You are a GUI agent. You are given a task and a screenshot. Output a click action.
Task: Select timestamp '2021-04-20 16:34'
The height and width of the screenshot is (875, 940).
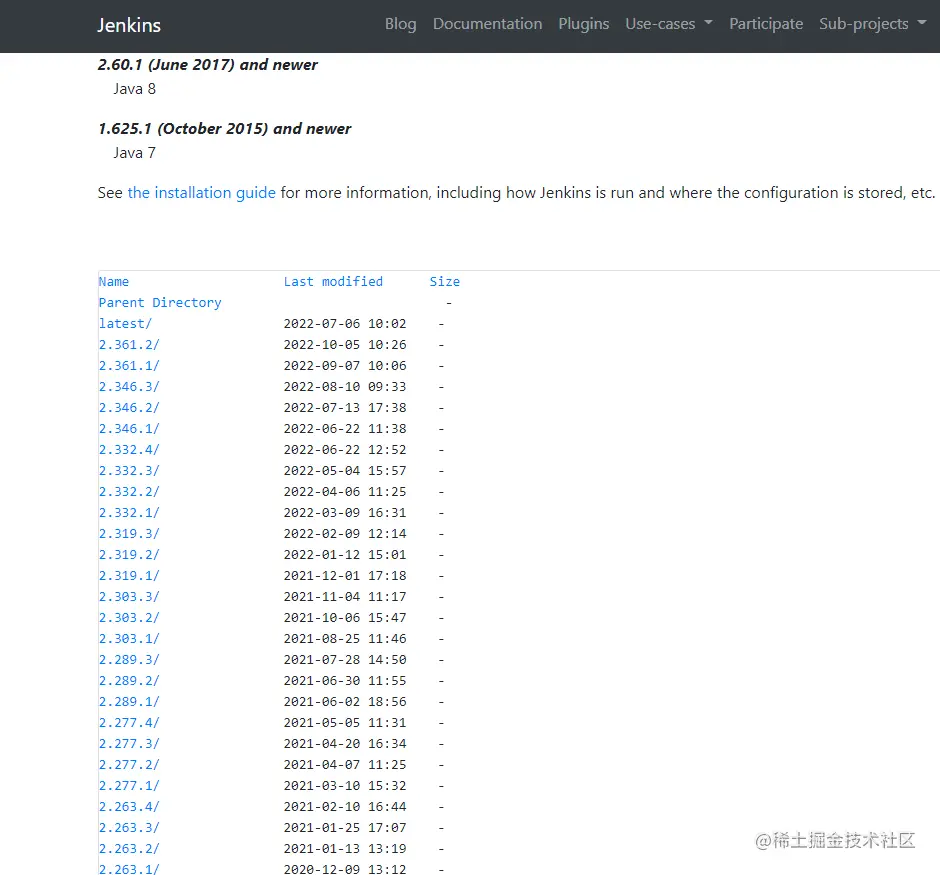point(345,743)
